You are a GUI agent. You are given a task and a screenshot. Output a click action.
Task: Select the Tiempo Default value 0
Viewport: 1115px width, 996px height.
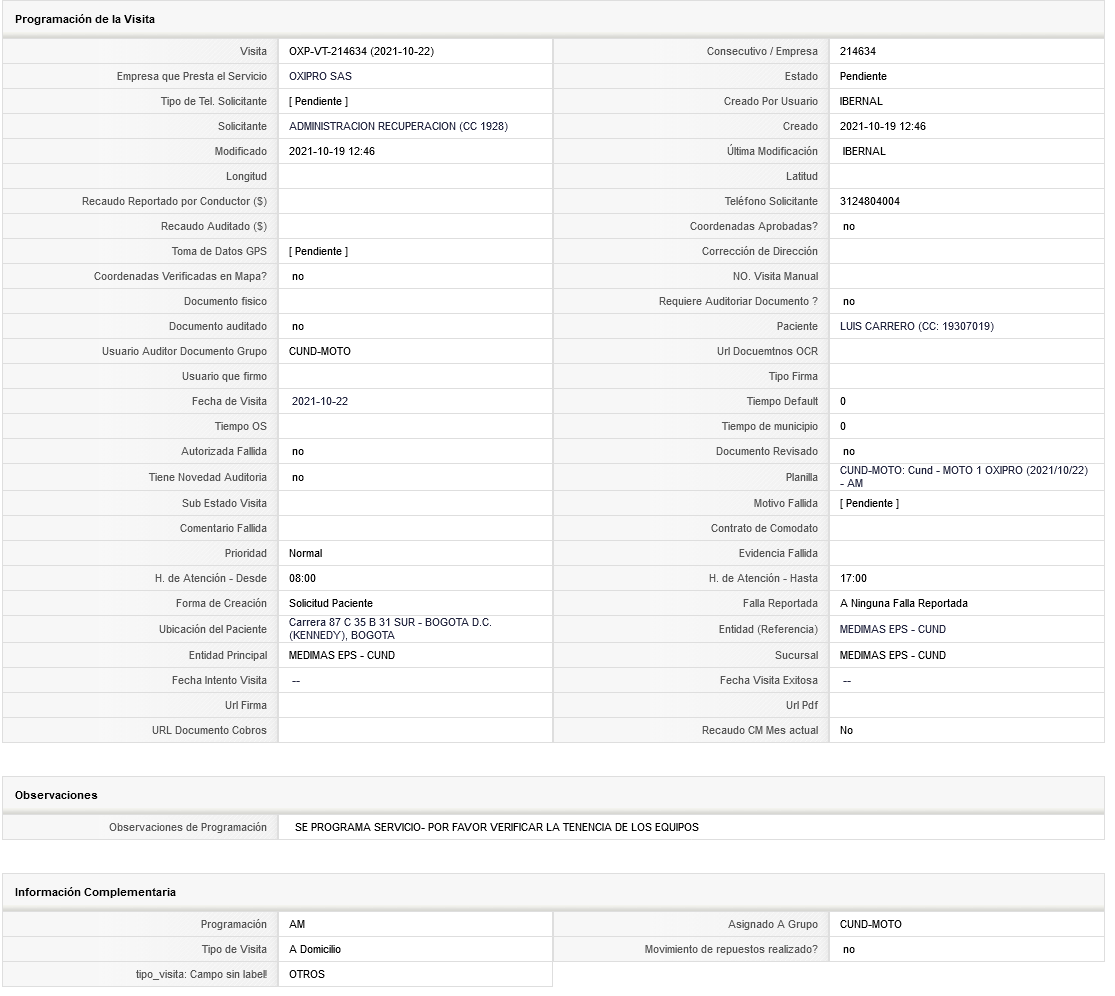[x=843, y=402]
